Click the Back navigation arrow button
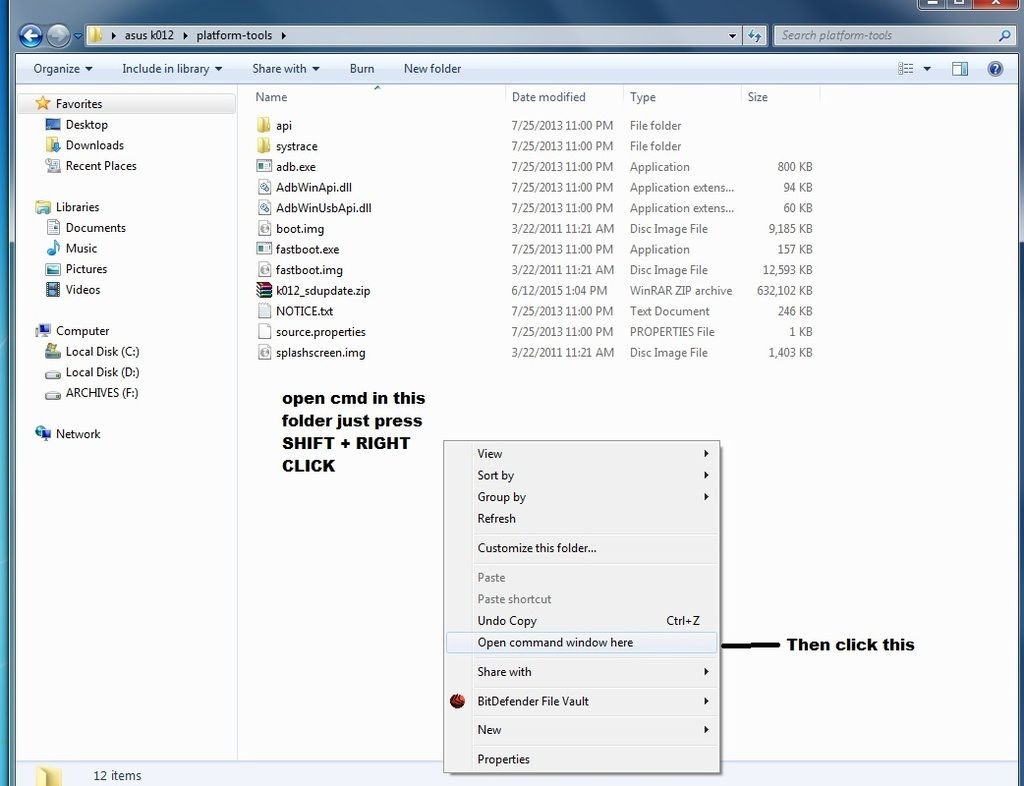The width and height of the screenshot is (1024, 786). (31, 36)
